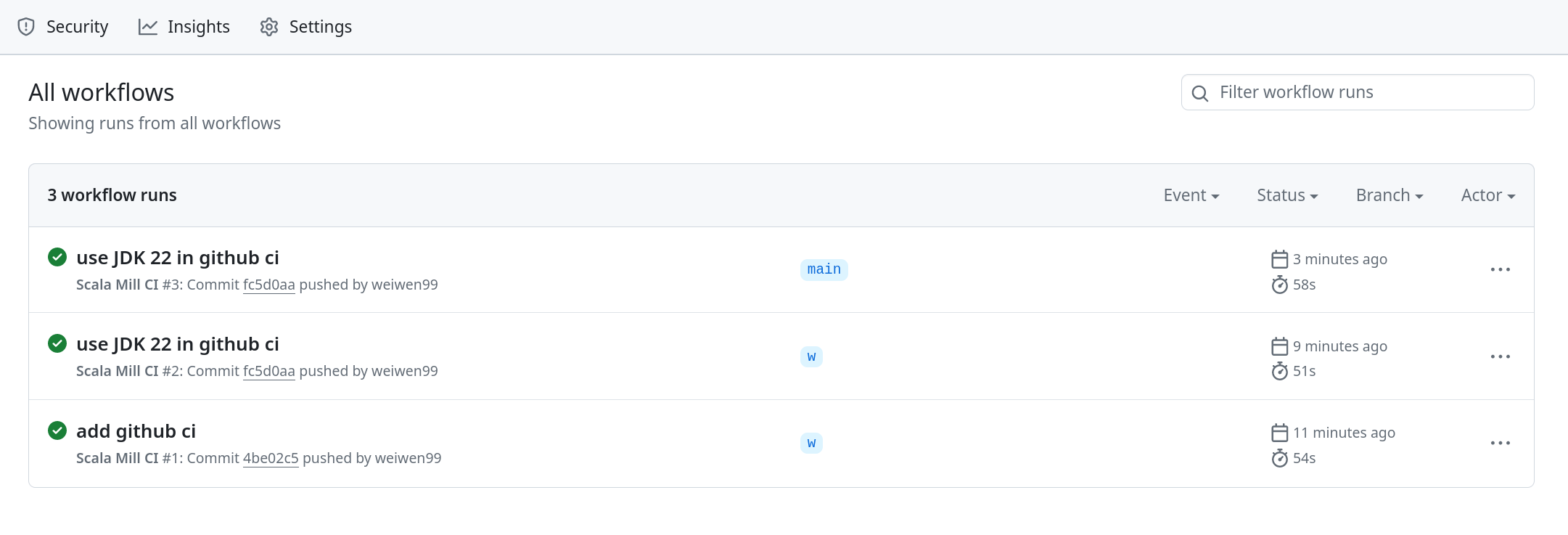Image resolution: width=1568 pixels, height=535 pixels.
Task: Open the three-dot menu for run #2
Action: click(1501, 356)
